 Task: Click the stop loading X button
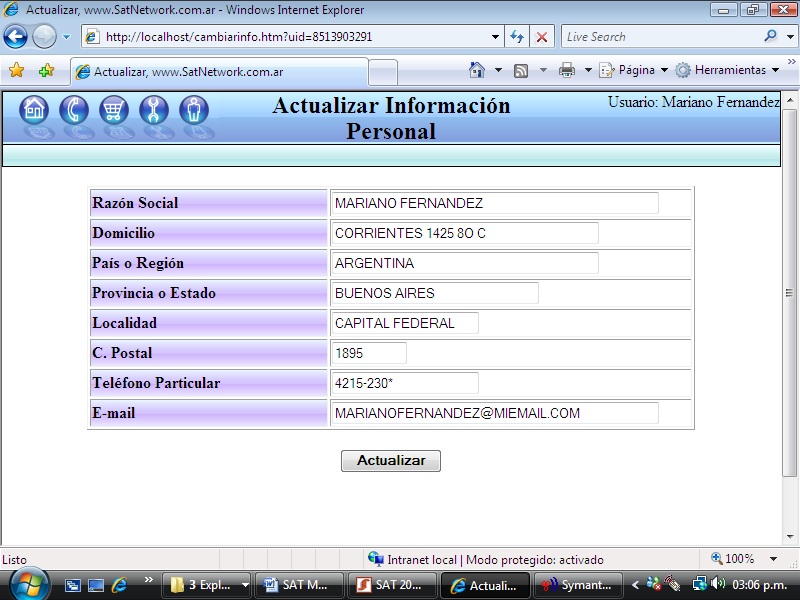pos(542,37)
